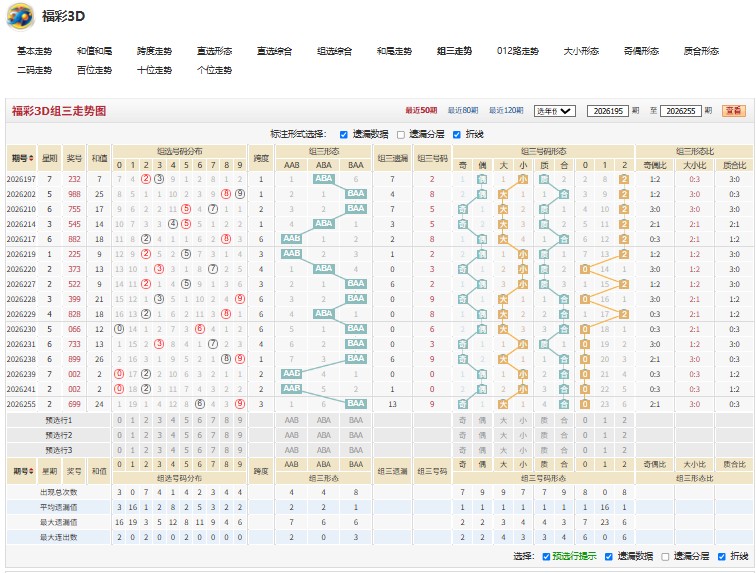Click the 大 marker in row 2026202
The width and height of the screenshot is (756, 573).
pyautogui.click(x=503, y=194)
